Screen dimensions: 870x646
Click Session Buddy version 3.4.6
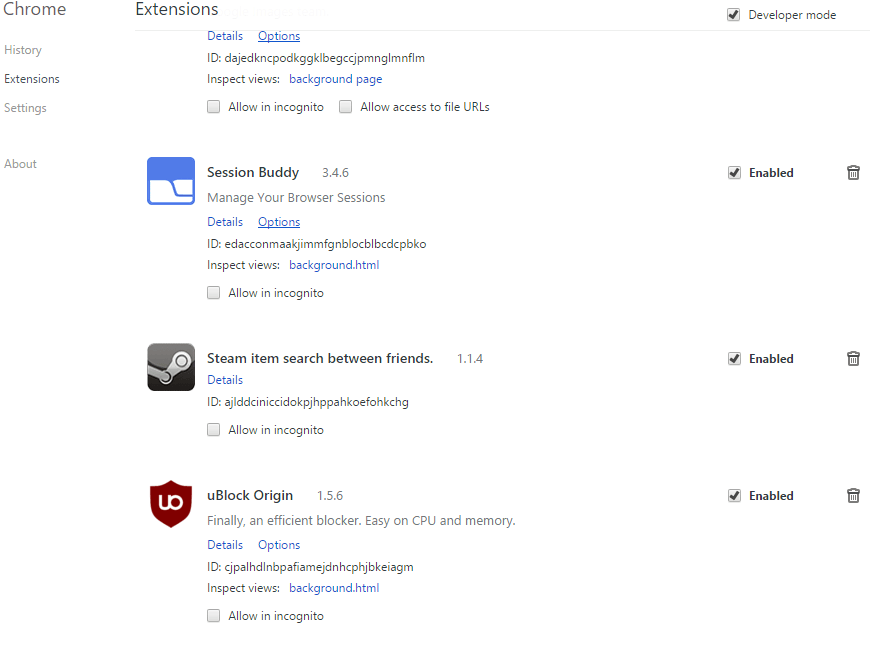click(x=335, y=173)
